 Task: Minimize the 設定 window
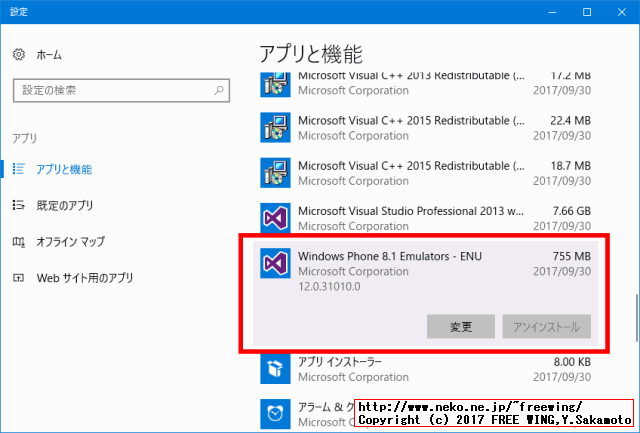pos(552,12)
